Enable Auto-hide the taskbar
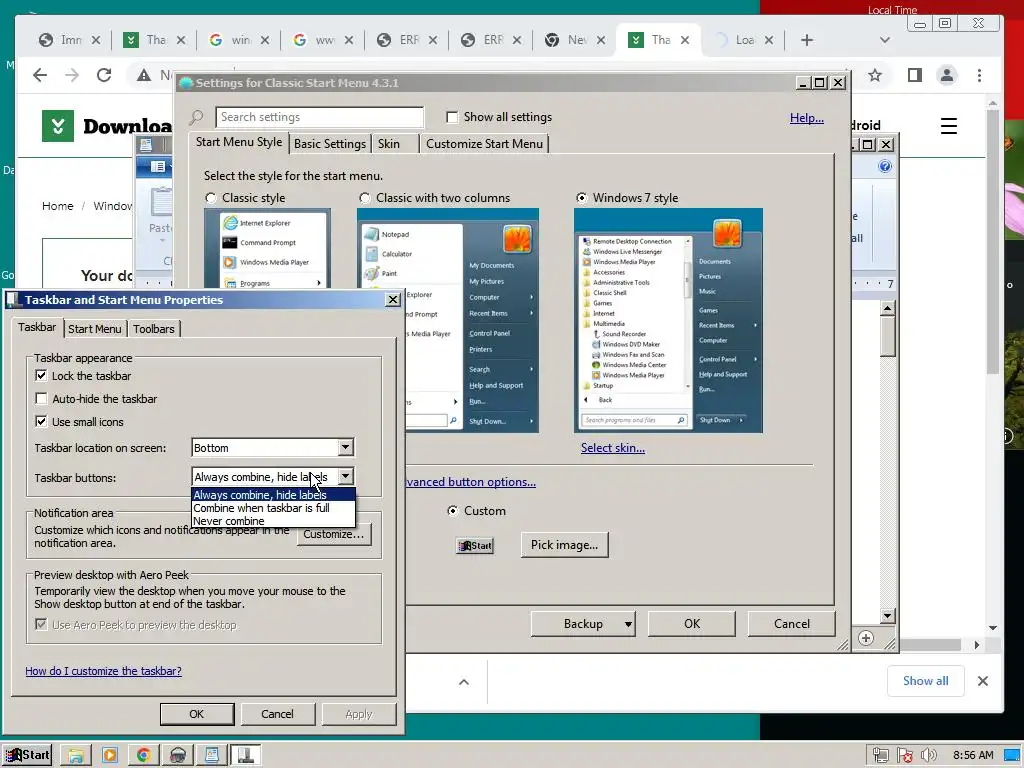Image resolution: width=1024 pixels, height=768 pixels. [41, 398]
